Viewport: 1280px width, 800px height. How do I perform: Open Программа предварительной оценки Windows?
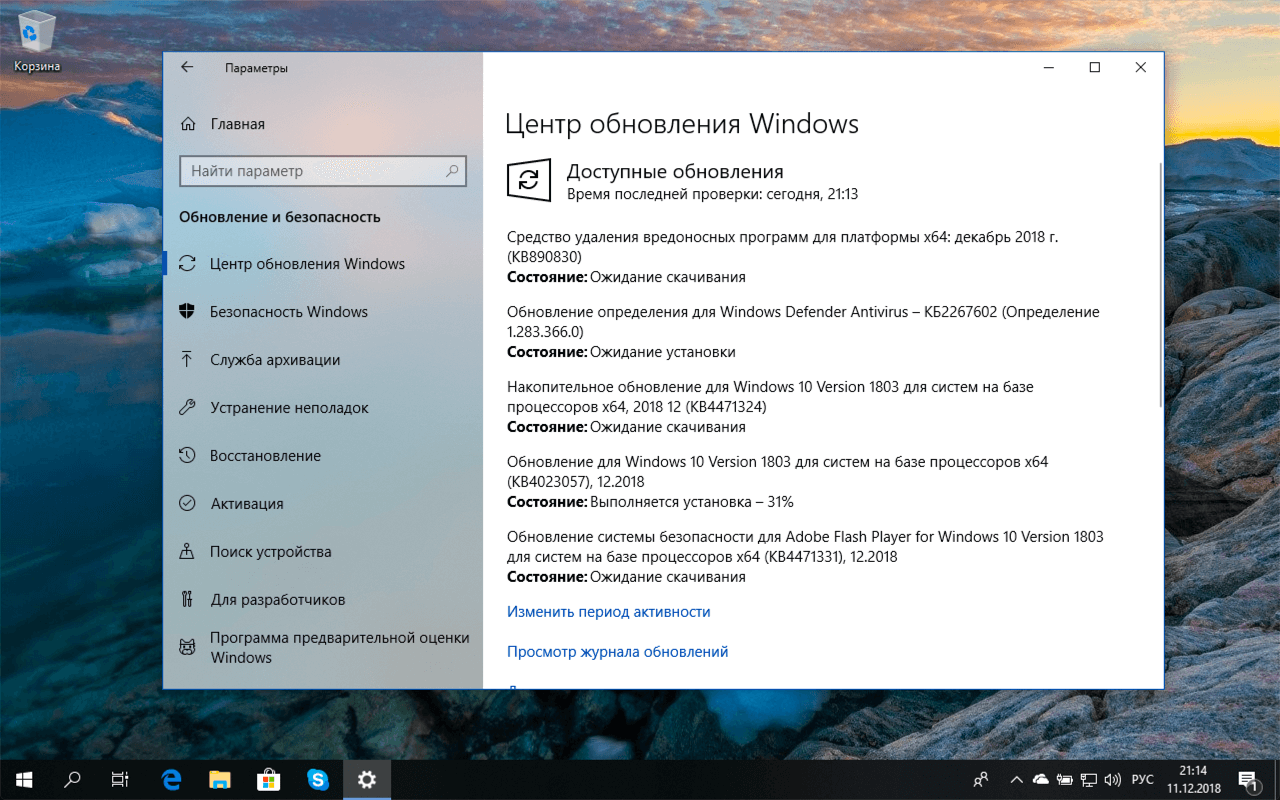[191, 647]
